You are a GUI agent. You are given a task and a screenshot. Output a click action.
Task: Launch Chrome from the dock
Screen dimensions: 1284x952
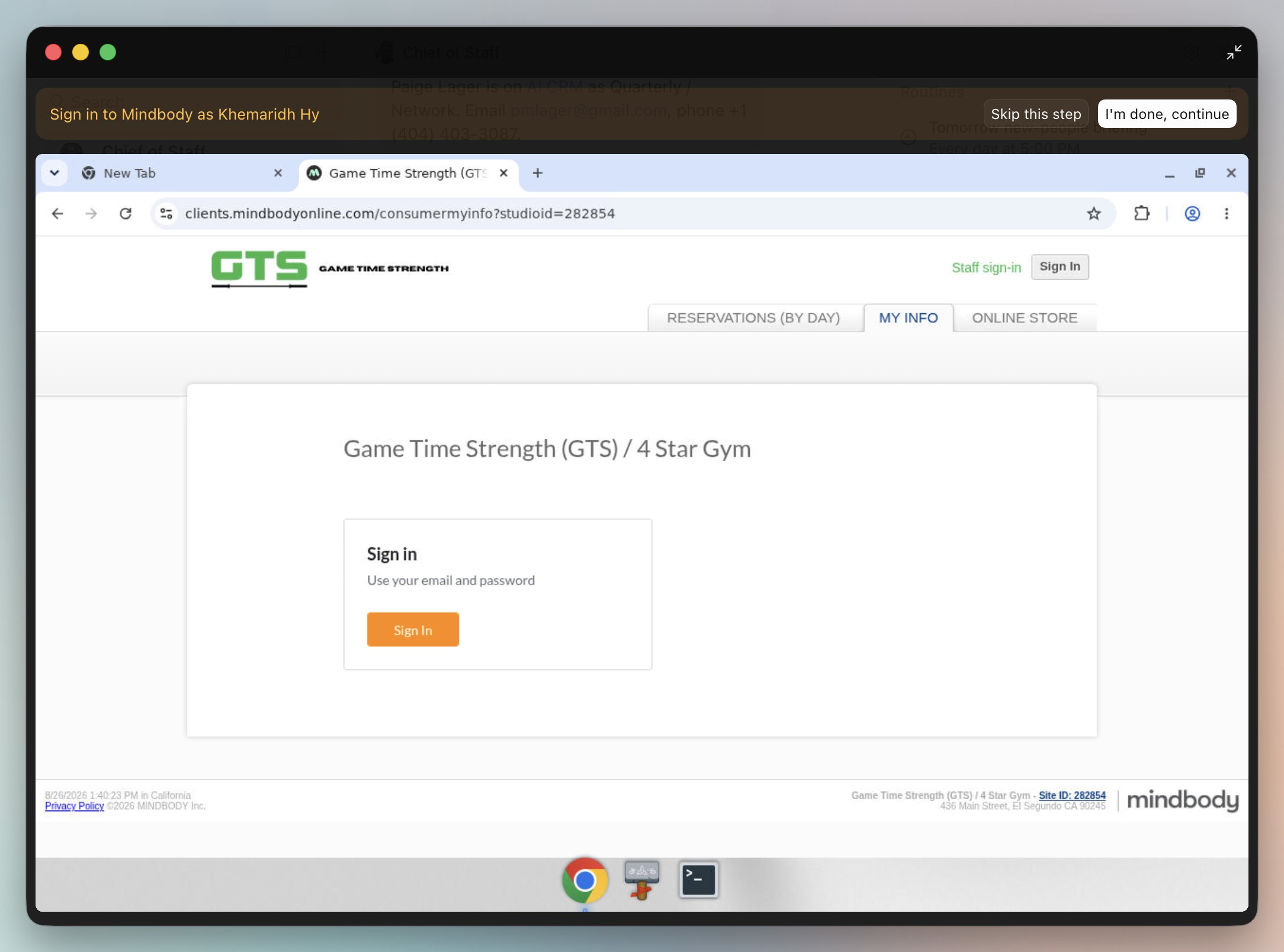[585, 880]
